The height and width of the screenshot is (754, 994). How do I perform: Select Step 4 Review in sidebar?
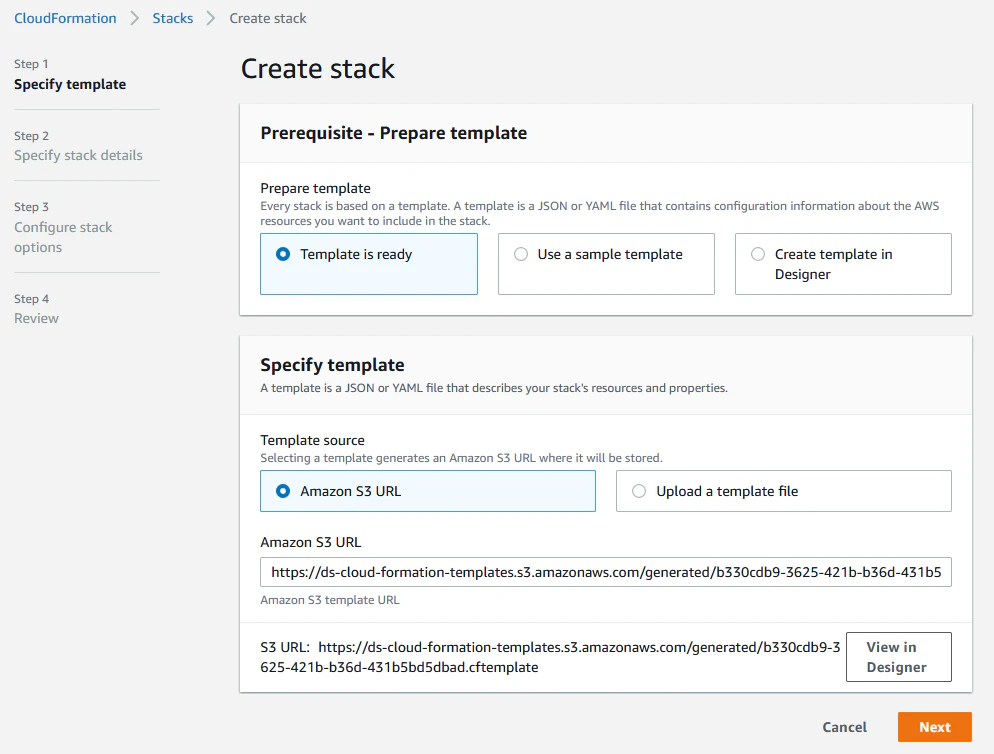click(x=36, y=309)
